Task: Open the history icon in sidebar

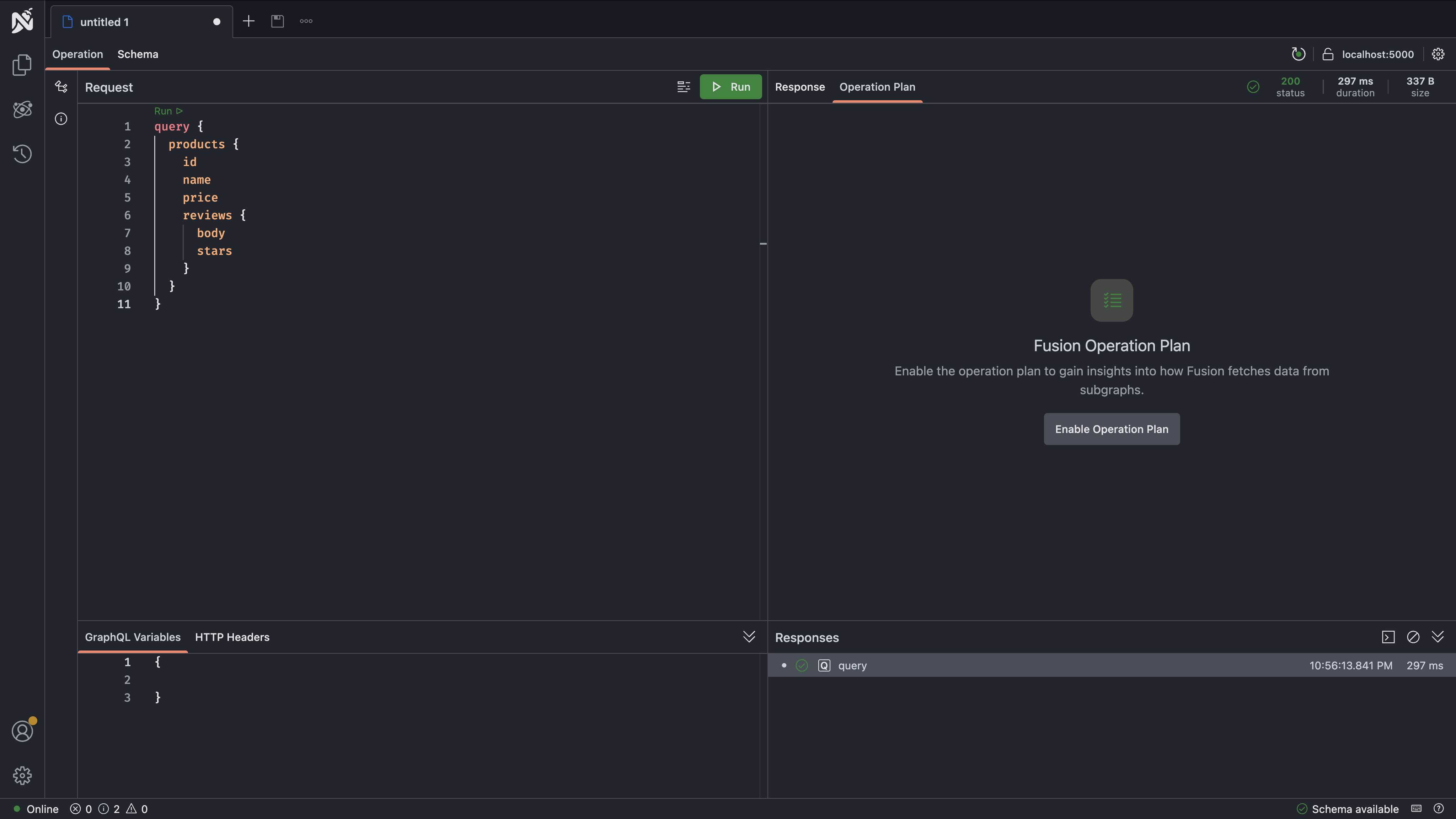Action: point(22,154)
